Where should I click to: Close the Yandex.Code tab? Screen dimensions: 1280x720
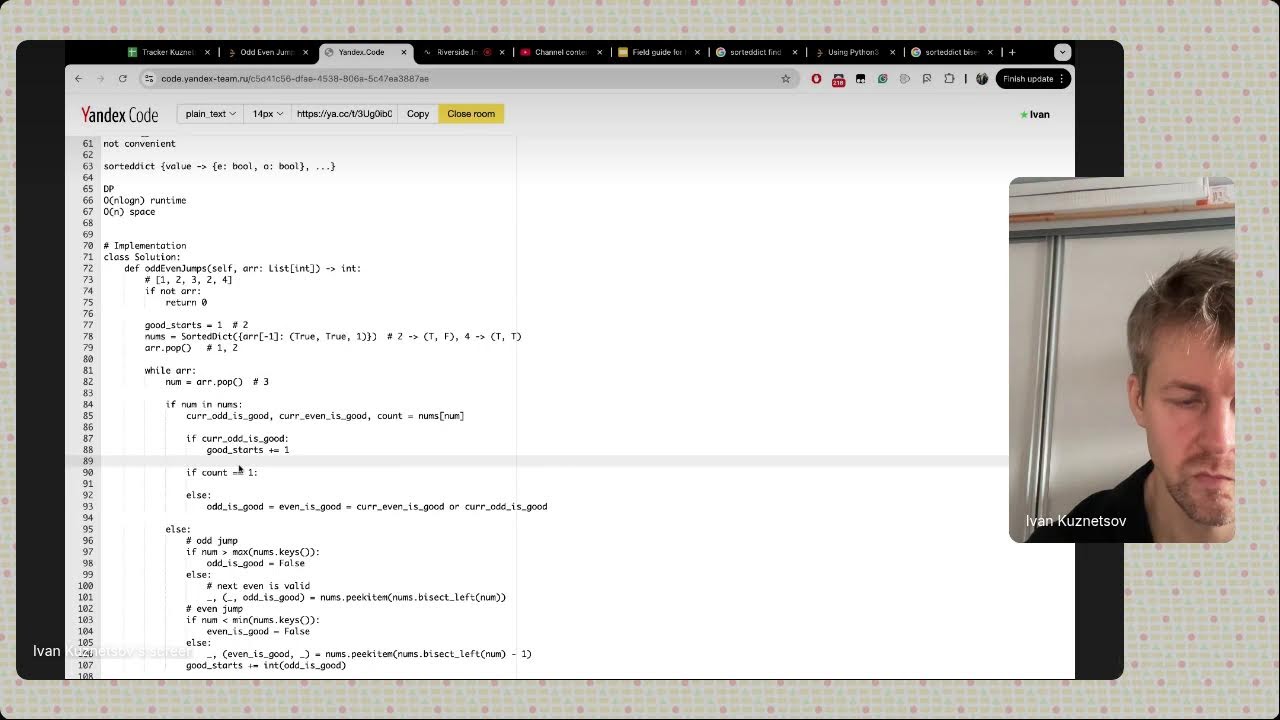point(404,52)
